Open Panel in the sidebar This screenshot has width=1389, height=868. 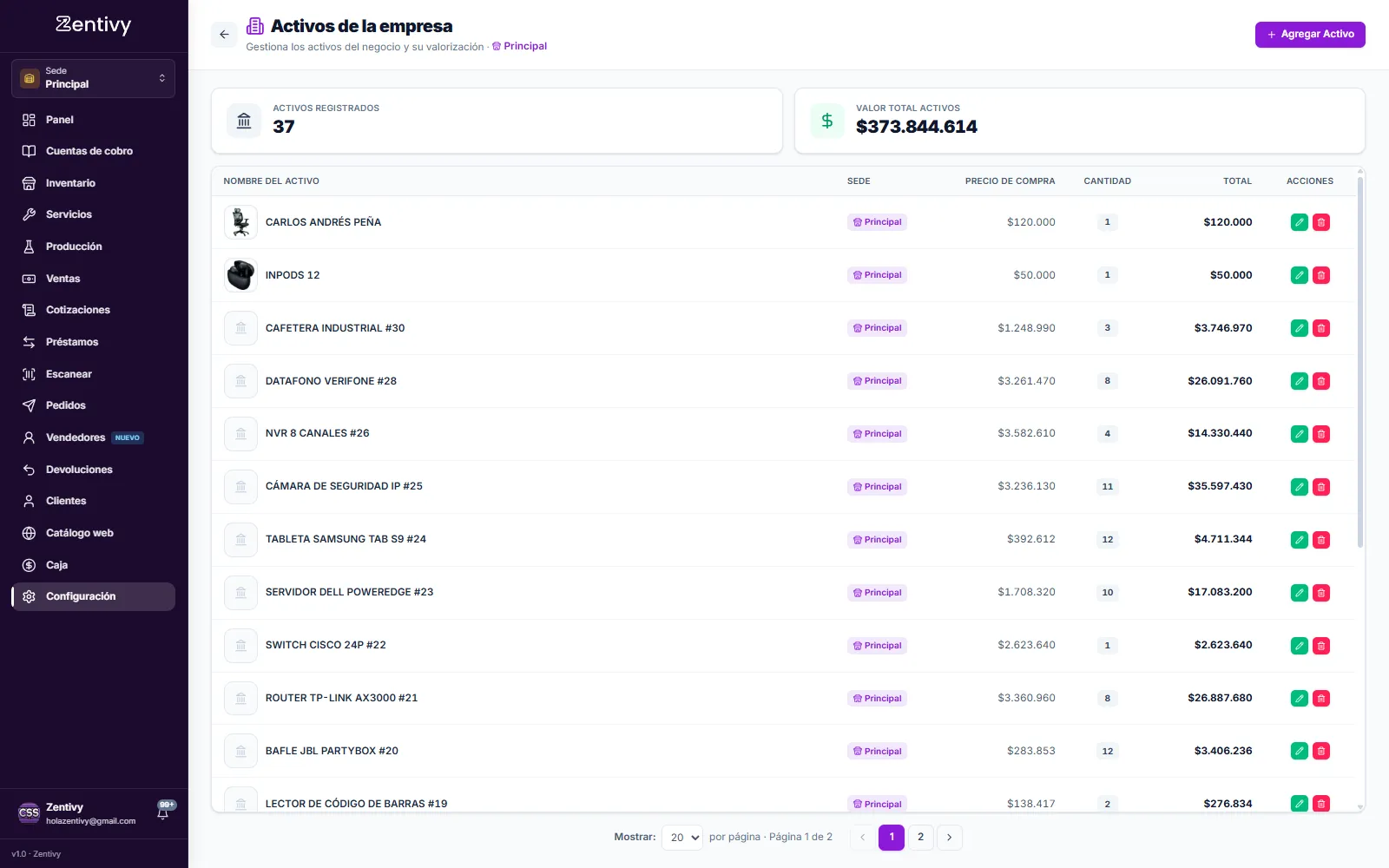pyautogui.click(x=93, y=120)
